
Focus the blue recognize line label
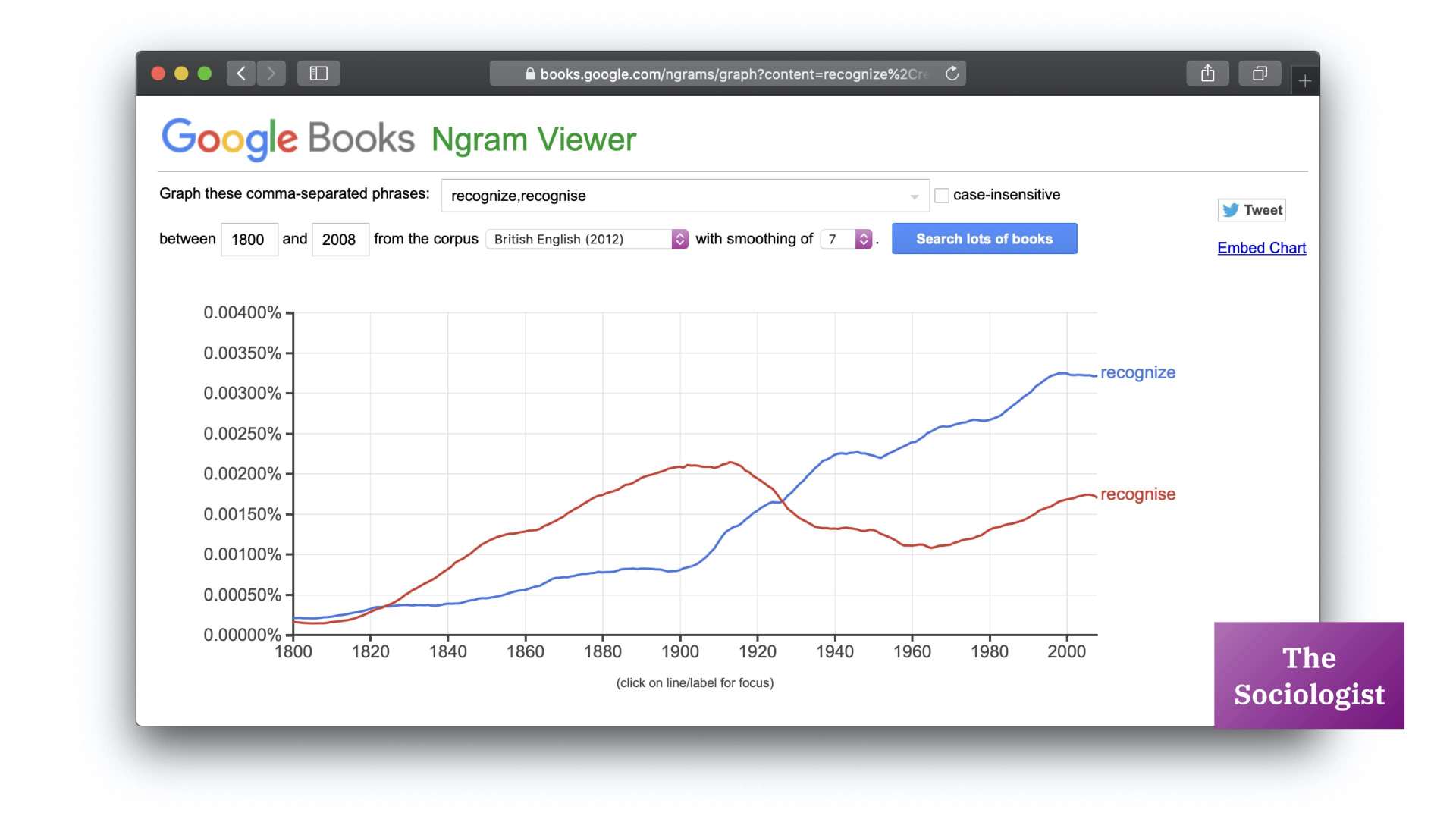tap(1137, 372)
